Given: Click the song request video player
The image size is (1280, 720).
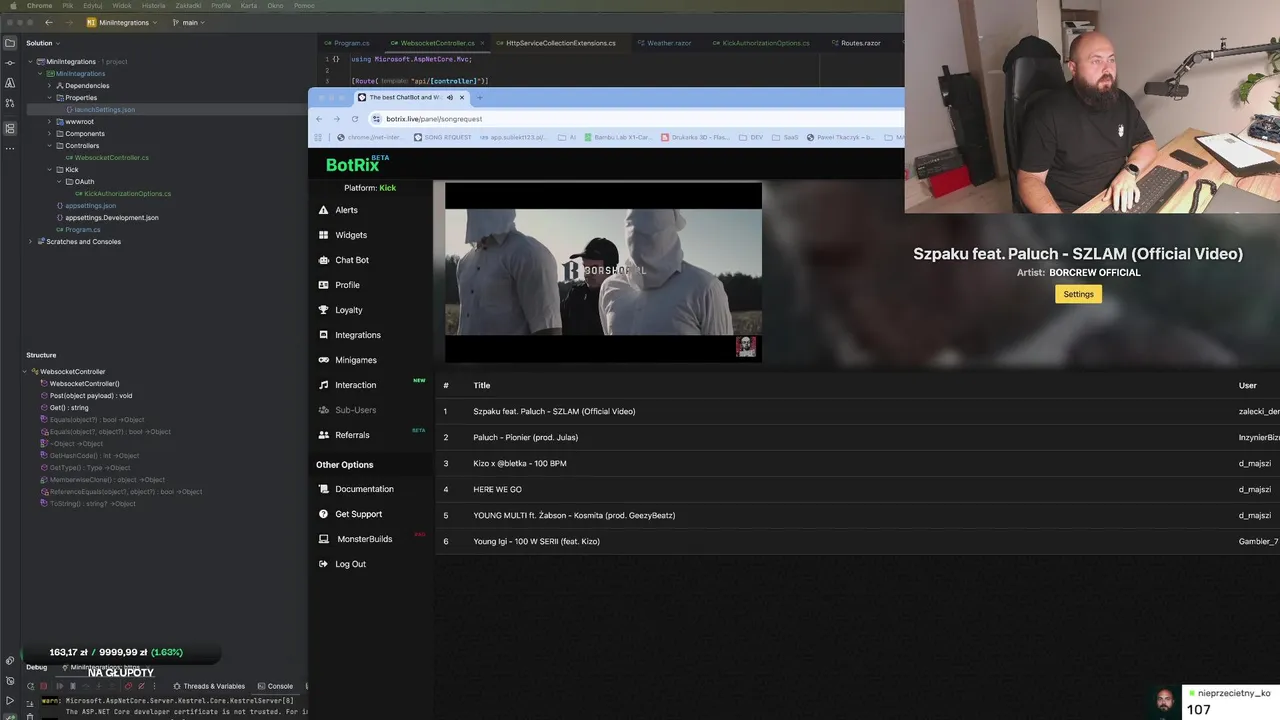Looking at the screenshot, I should coord(603,272).
